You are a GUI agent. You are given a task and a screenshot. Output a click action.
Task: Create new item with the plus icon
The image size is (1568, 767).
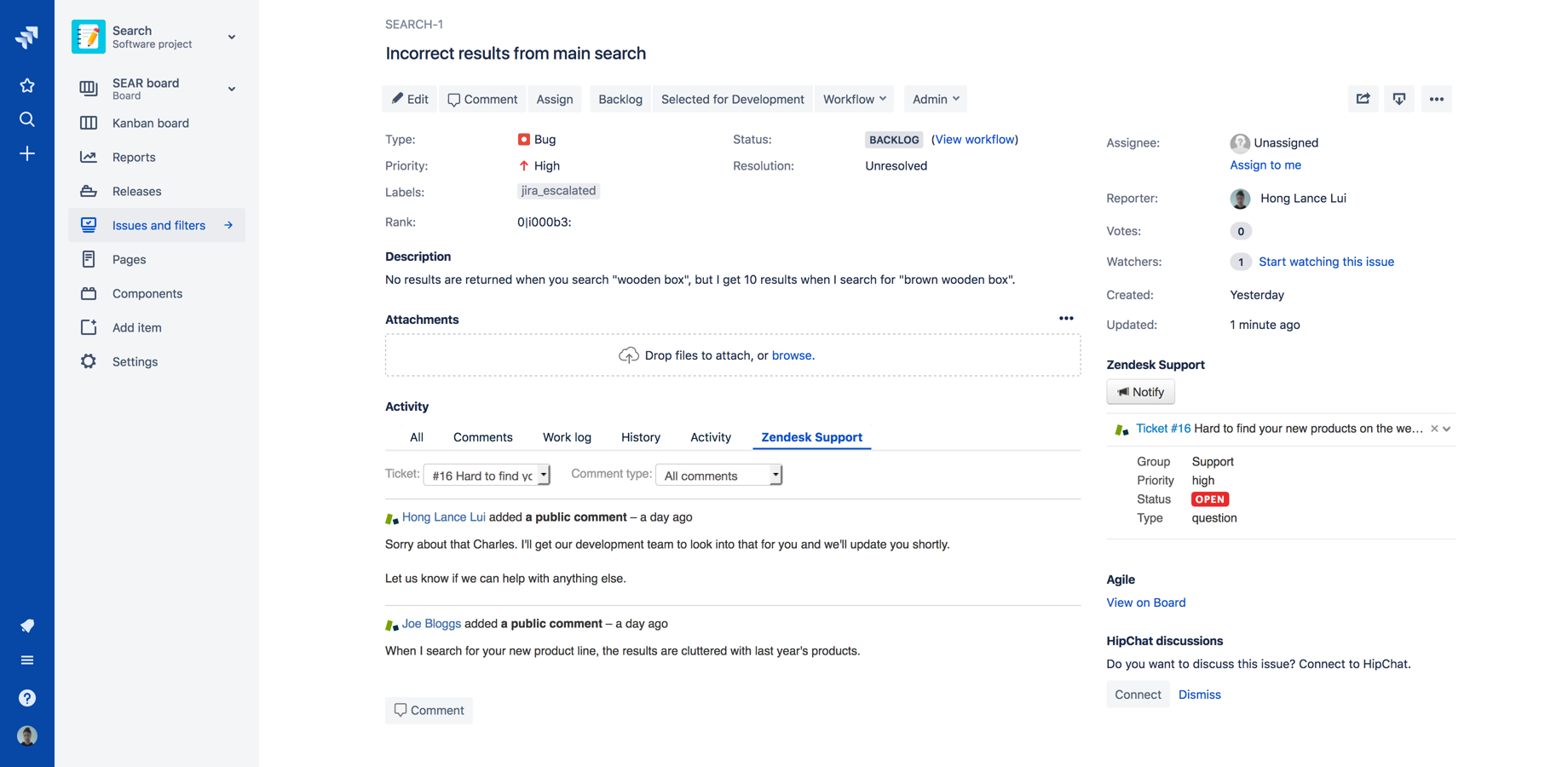(27, 153)
